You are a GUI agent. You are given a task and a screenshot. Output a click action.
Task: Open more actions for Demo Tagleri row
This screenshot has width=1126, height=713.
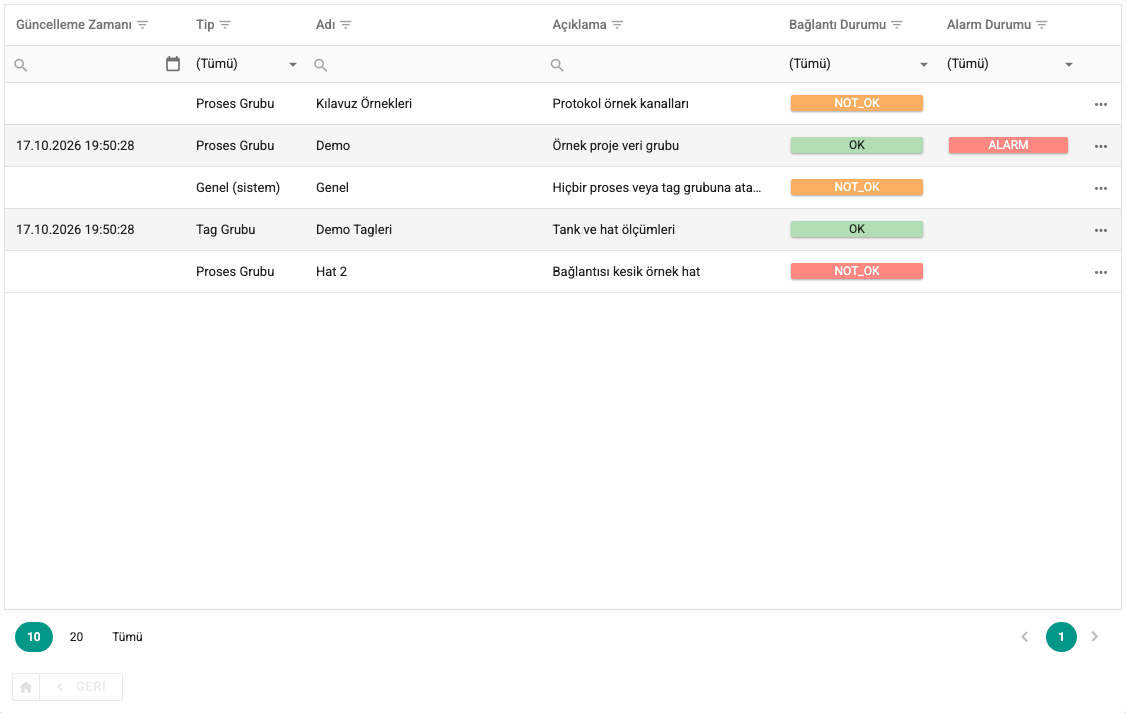[1101, 230]
